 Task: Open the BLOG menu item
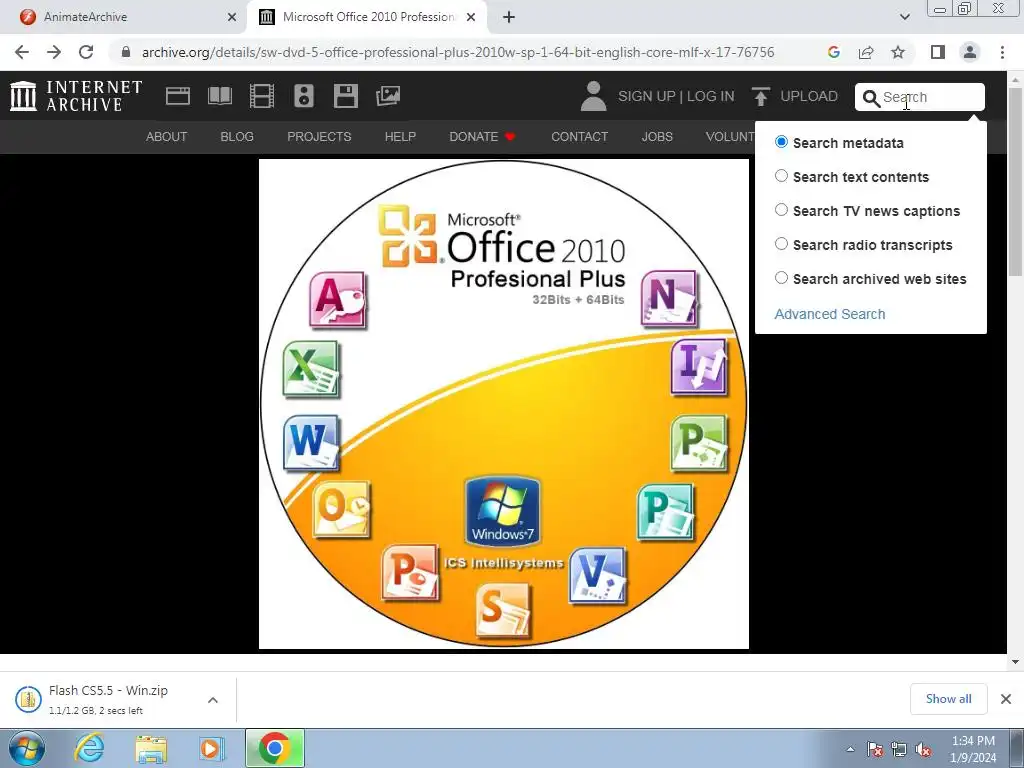[x=237, y=136]
